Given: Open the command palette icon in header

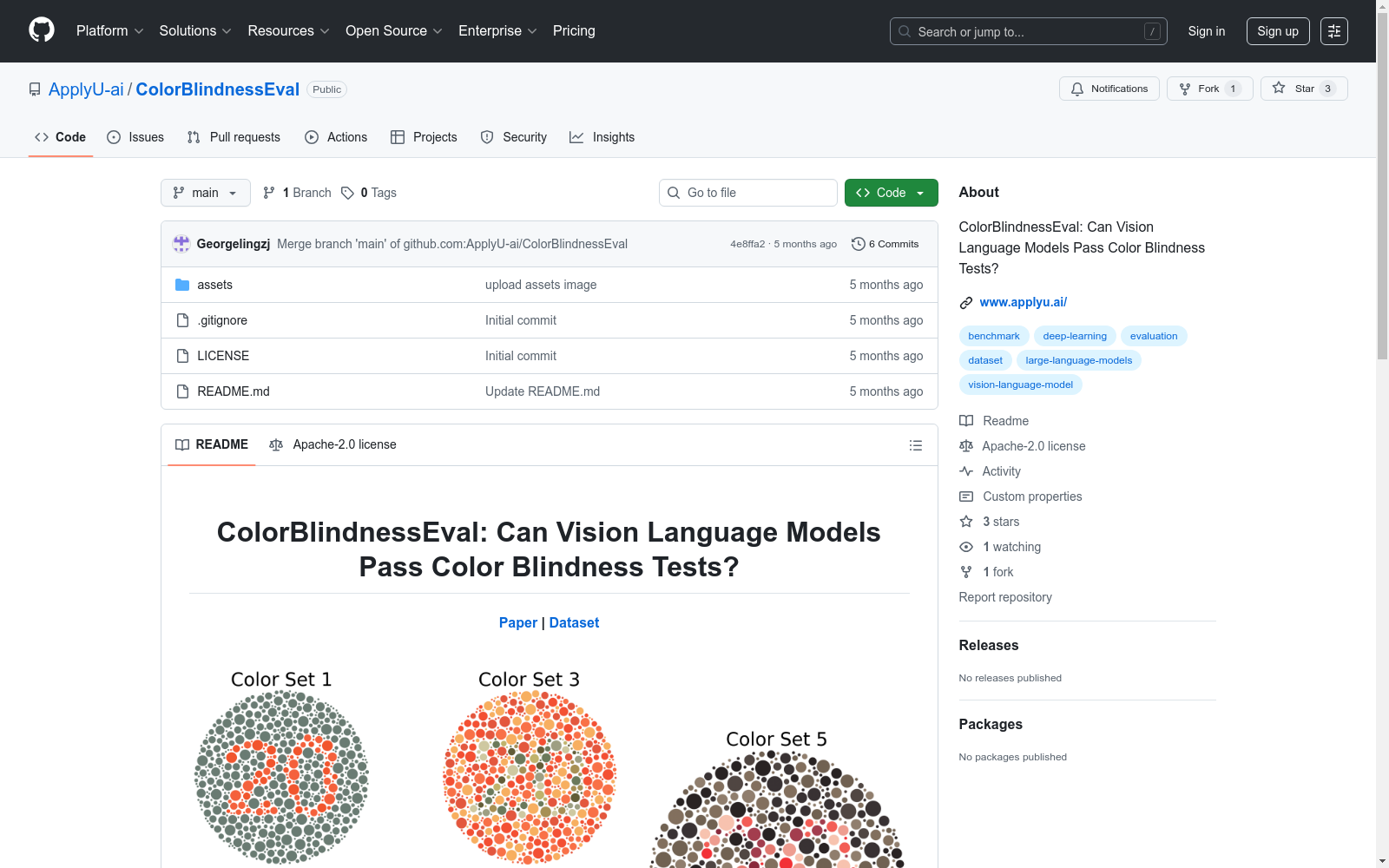Looking at the screenshot, I should coord(1334,31).
